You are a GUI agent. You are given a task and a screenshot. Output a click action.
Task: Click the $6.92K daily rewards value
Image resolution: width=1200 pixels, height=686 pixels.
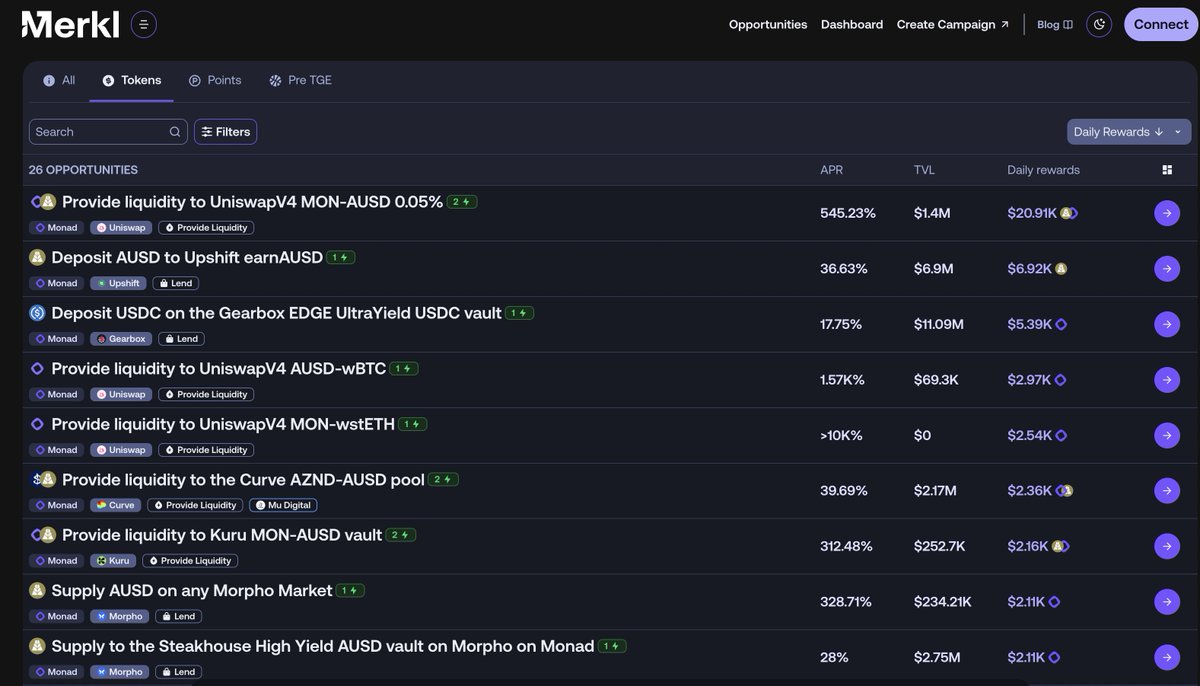click(1030, 269)
